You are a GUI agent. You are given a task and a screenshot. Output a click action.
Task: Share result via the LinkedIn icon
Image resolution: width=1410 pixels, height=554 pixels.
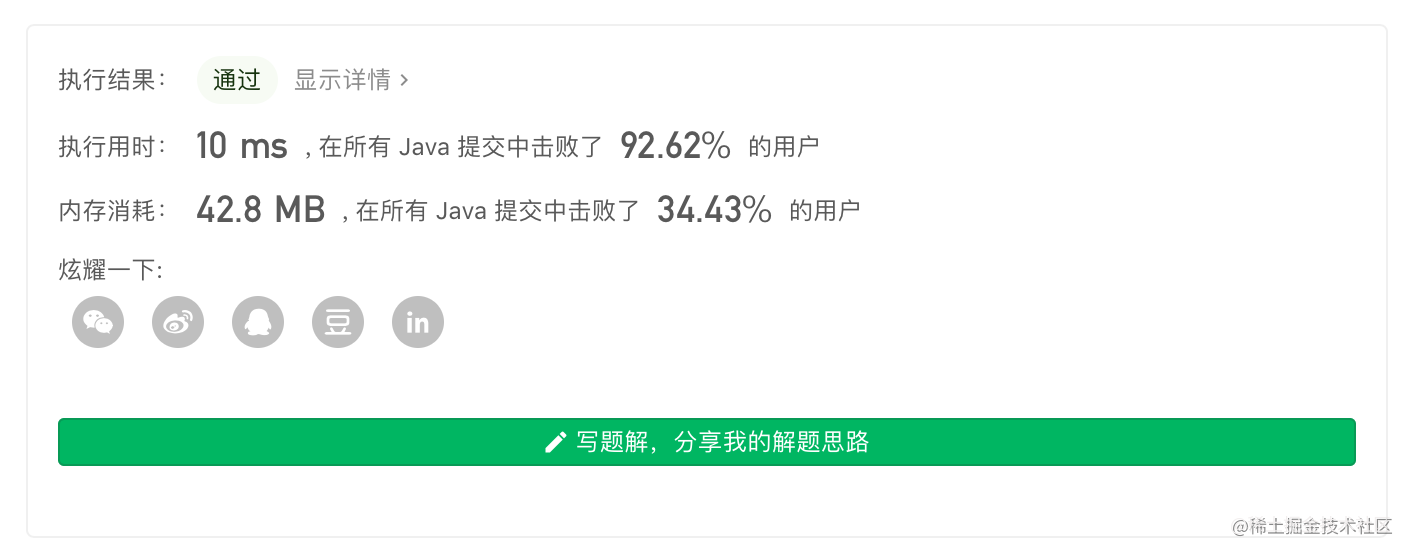418,322
